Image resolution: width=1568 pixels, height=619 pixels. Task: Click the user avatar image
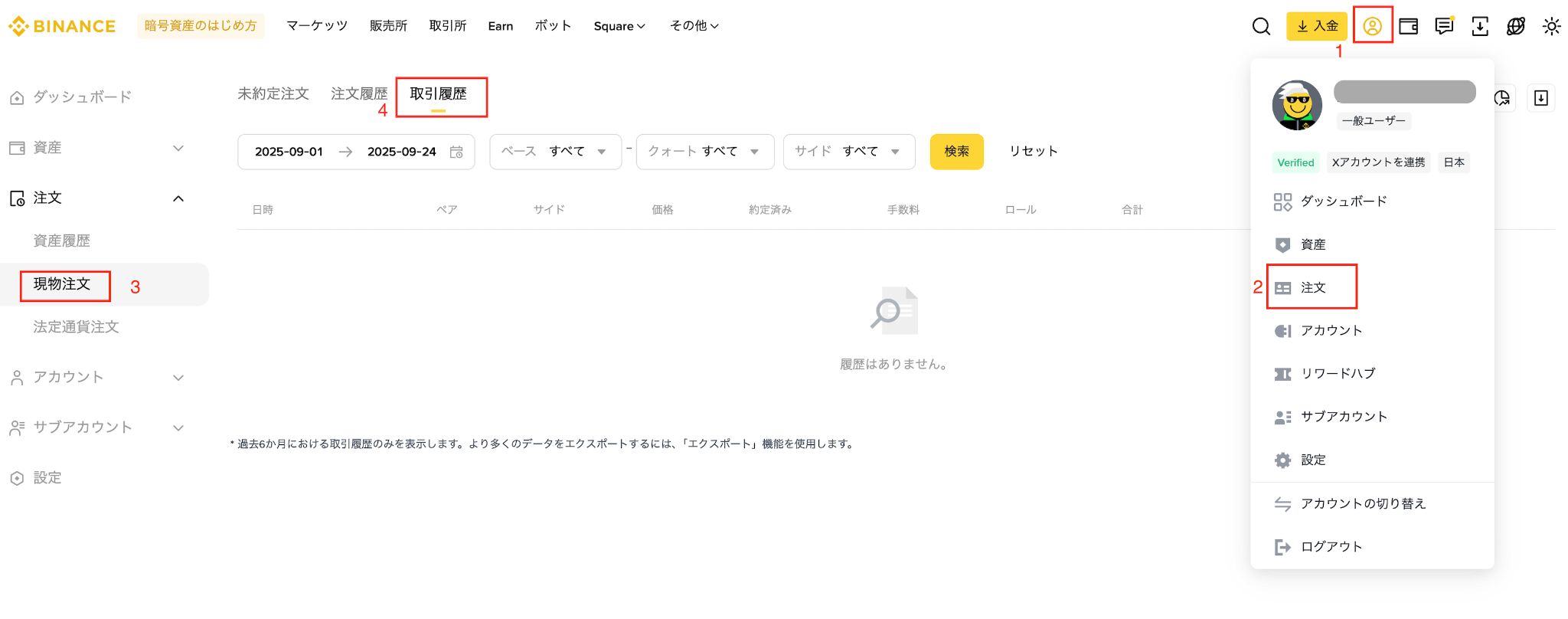coord(1297,106)
